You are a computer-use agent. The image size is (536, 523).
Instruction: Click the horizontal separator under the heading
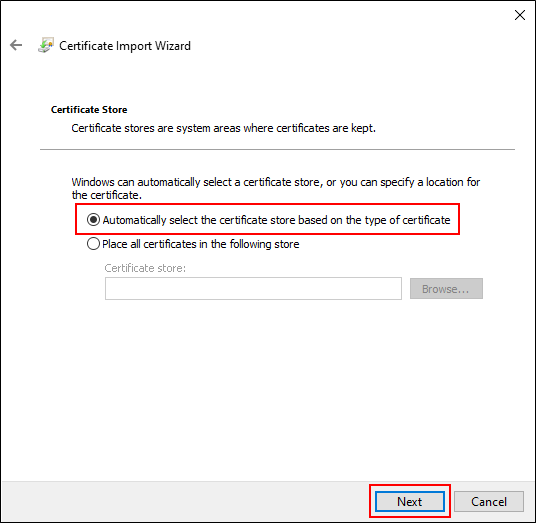click(x=277, y=149)
